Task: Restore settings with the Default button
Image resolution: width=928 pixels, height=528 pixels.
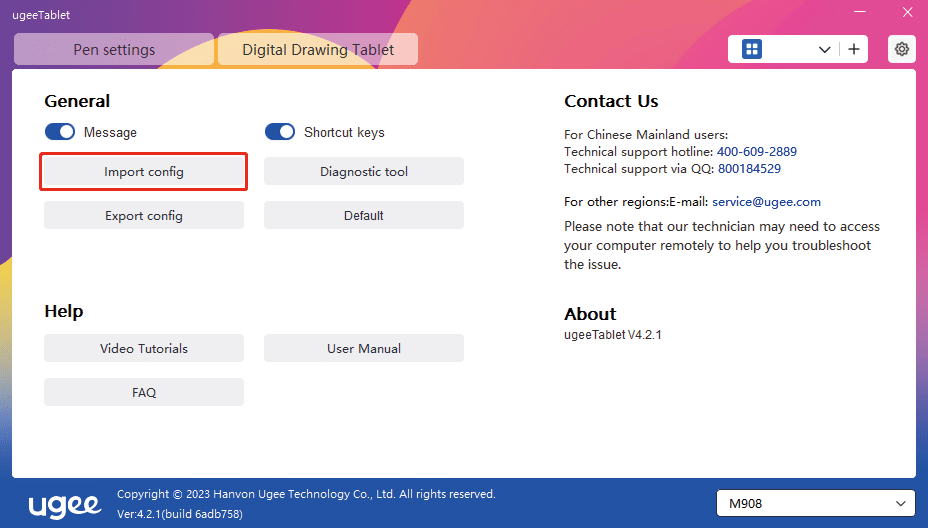Action: click(x=363, y=215)
